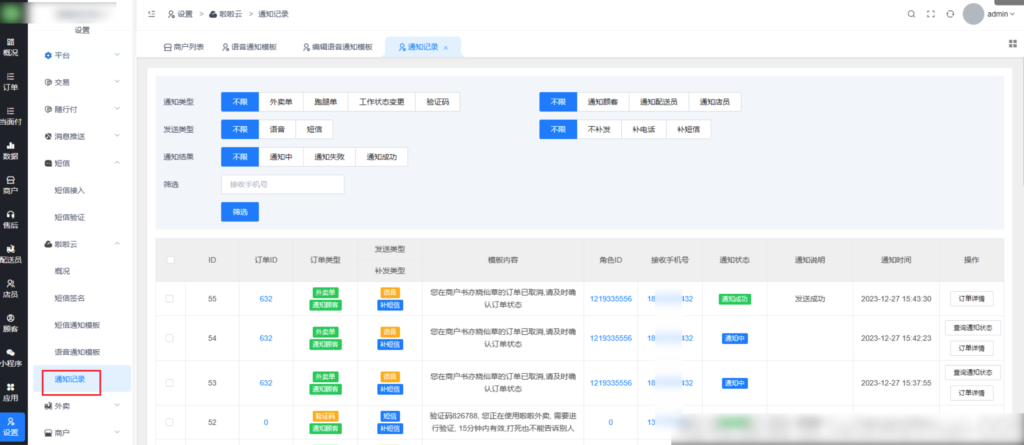The image size is (1024, 445).
Task: Tick the checkbox for row ID 52
Action: 170,422
